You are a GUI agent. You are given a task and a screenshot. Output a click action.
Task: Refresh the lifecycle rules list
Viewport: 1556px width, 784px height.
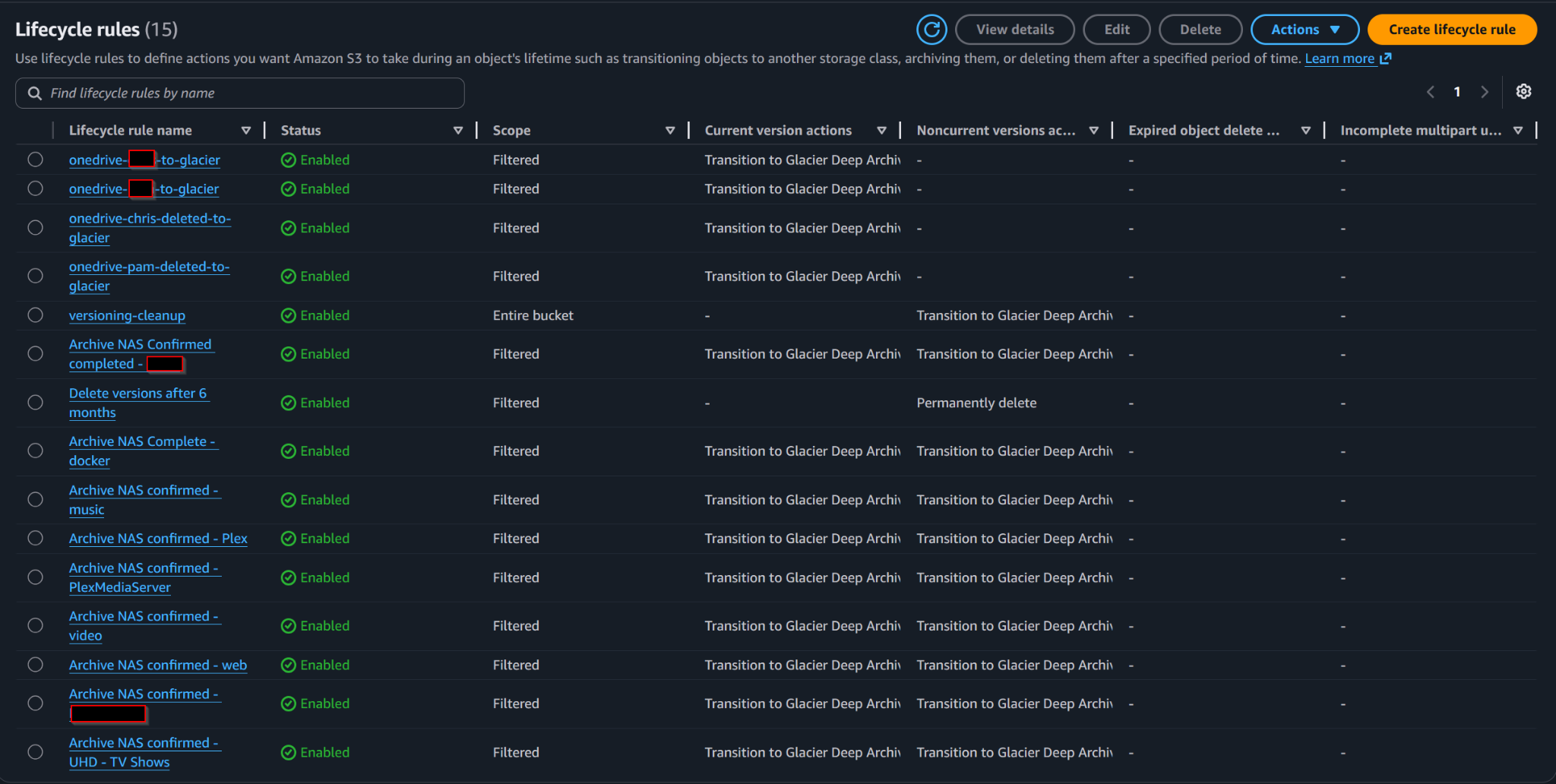pos(931,30)
